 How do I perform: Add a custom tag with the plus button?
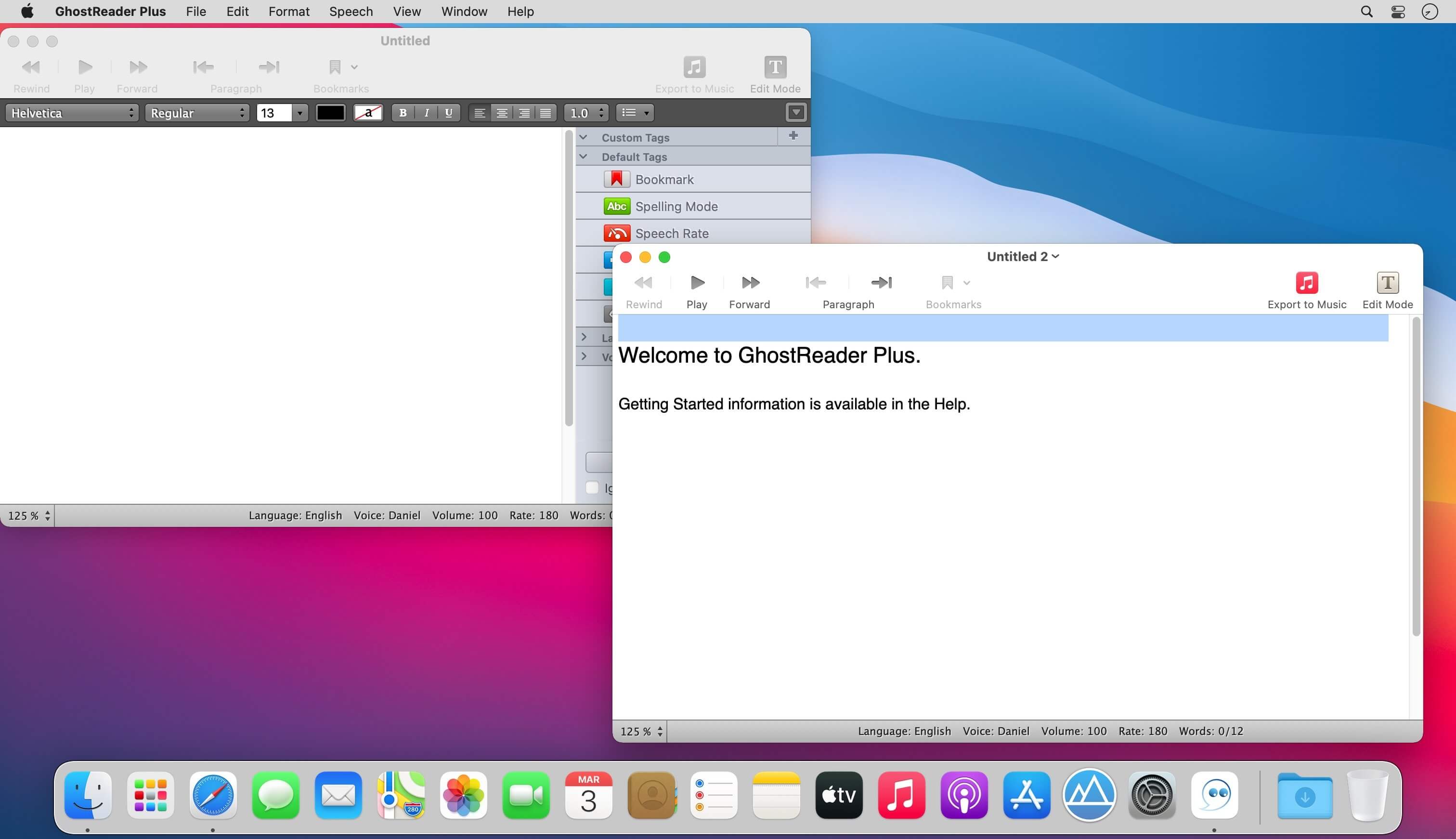pyautogui.click(x=793, y=136)
